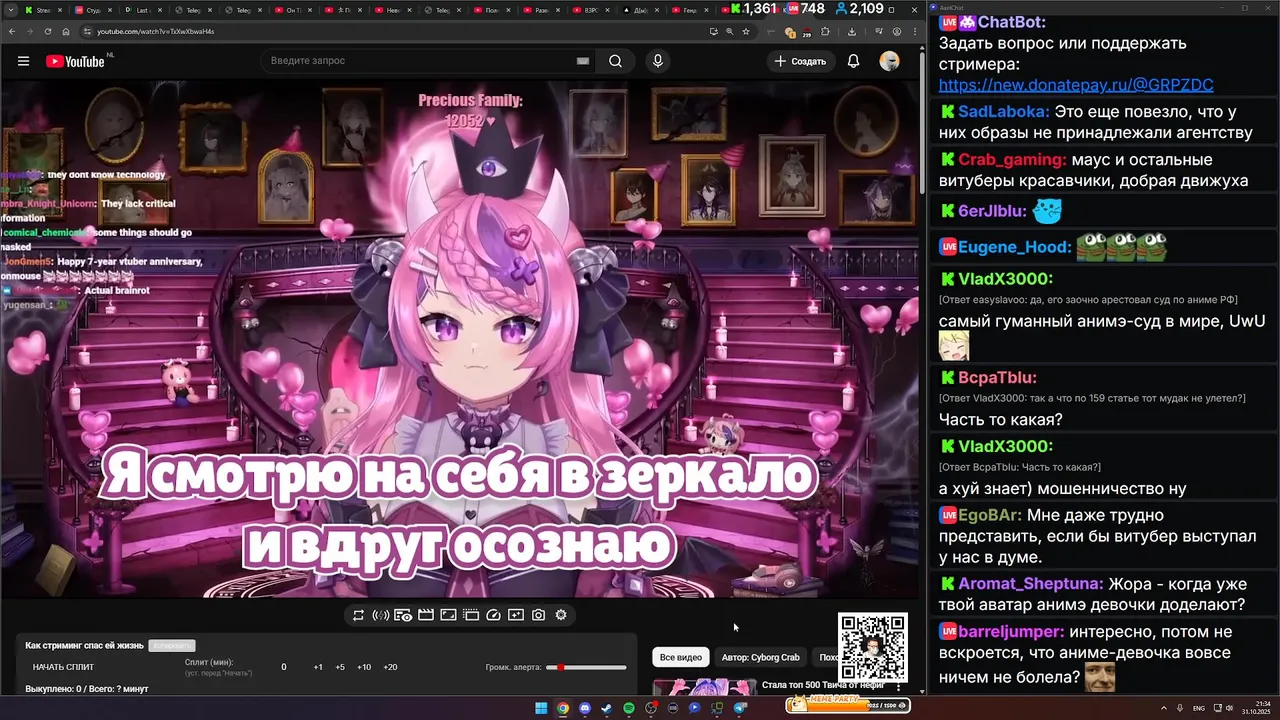Open the YouTube hamburger guide menu

point(23,61)
